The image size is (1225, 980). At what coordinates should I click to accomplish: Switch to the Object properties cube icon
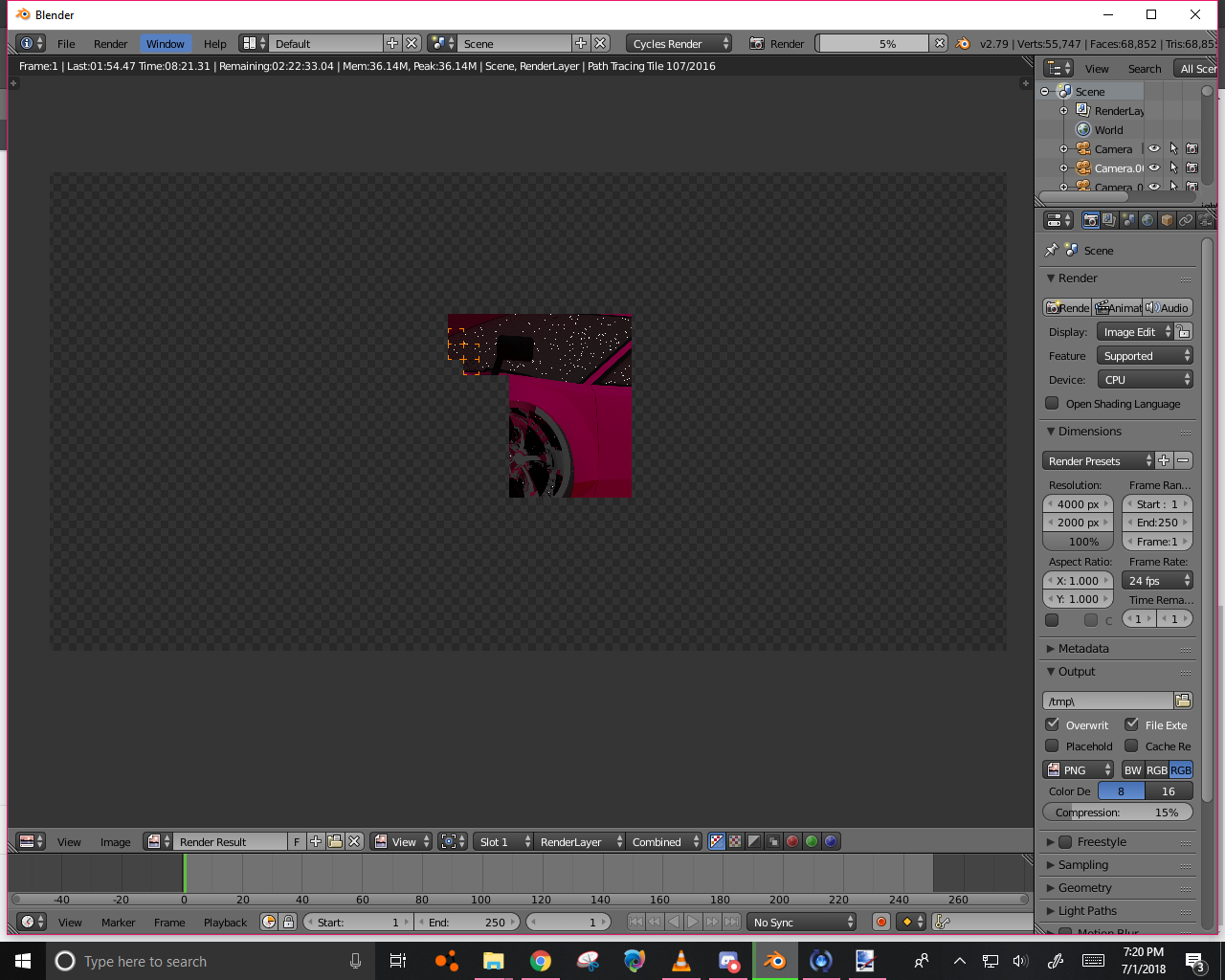(x=1167, y=220)
